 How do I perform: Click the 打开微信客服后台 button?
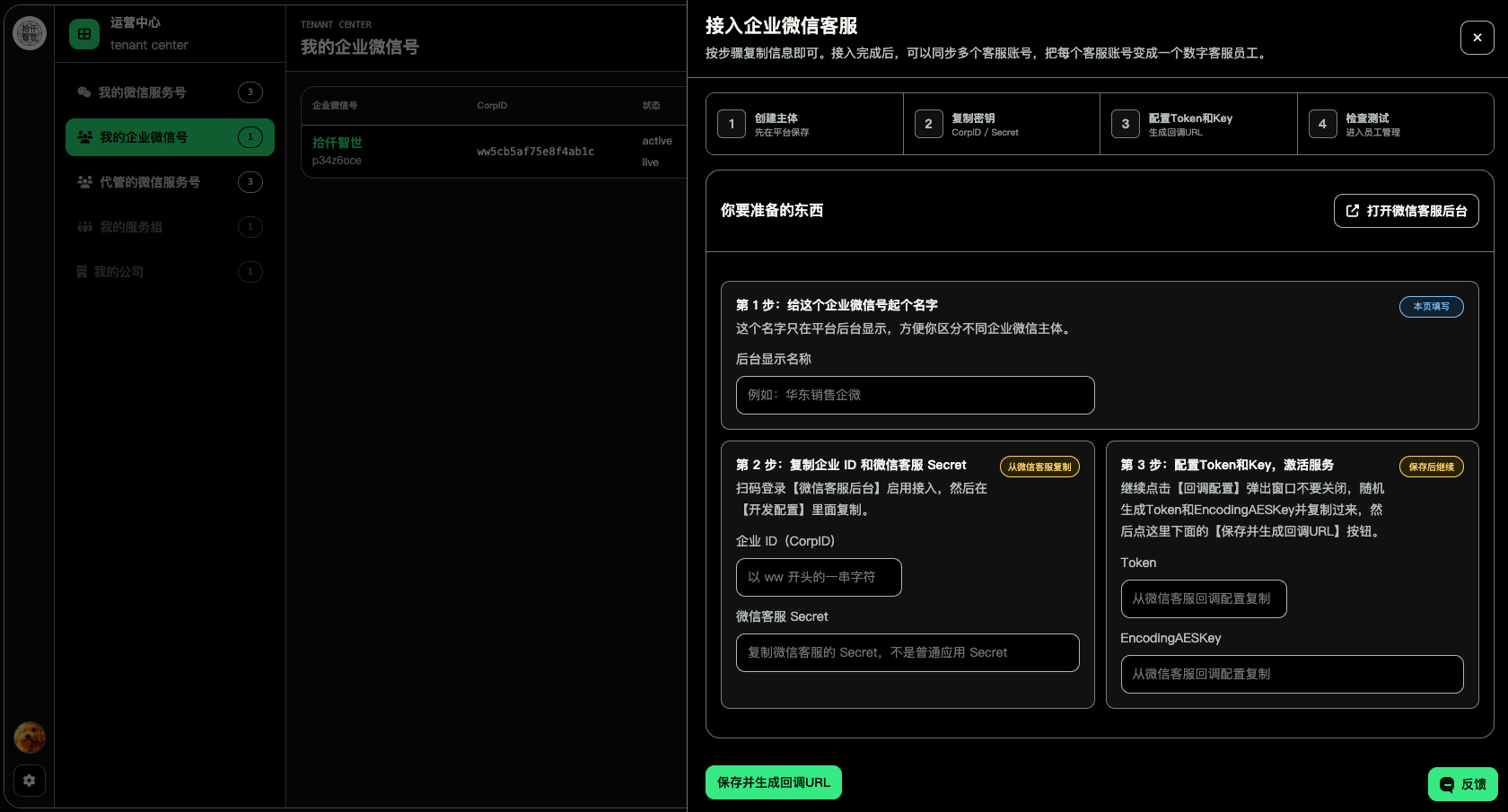1407,211
